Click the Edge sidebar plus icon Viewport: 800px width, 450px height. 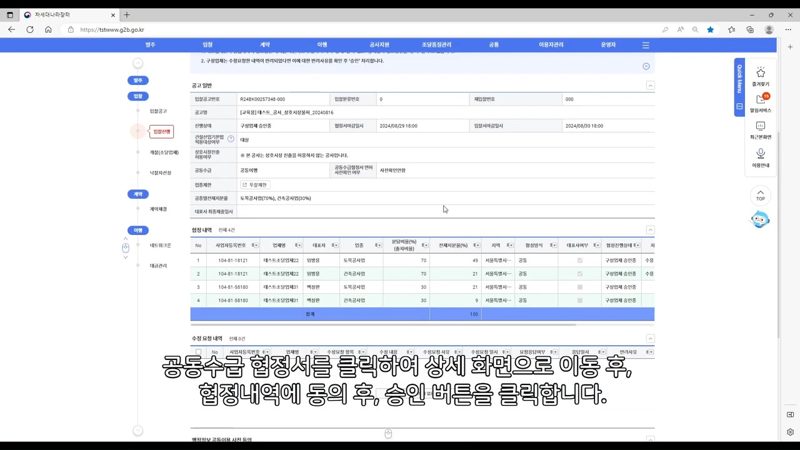point(790,46)
